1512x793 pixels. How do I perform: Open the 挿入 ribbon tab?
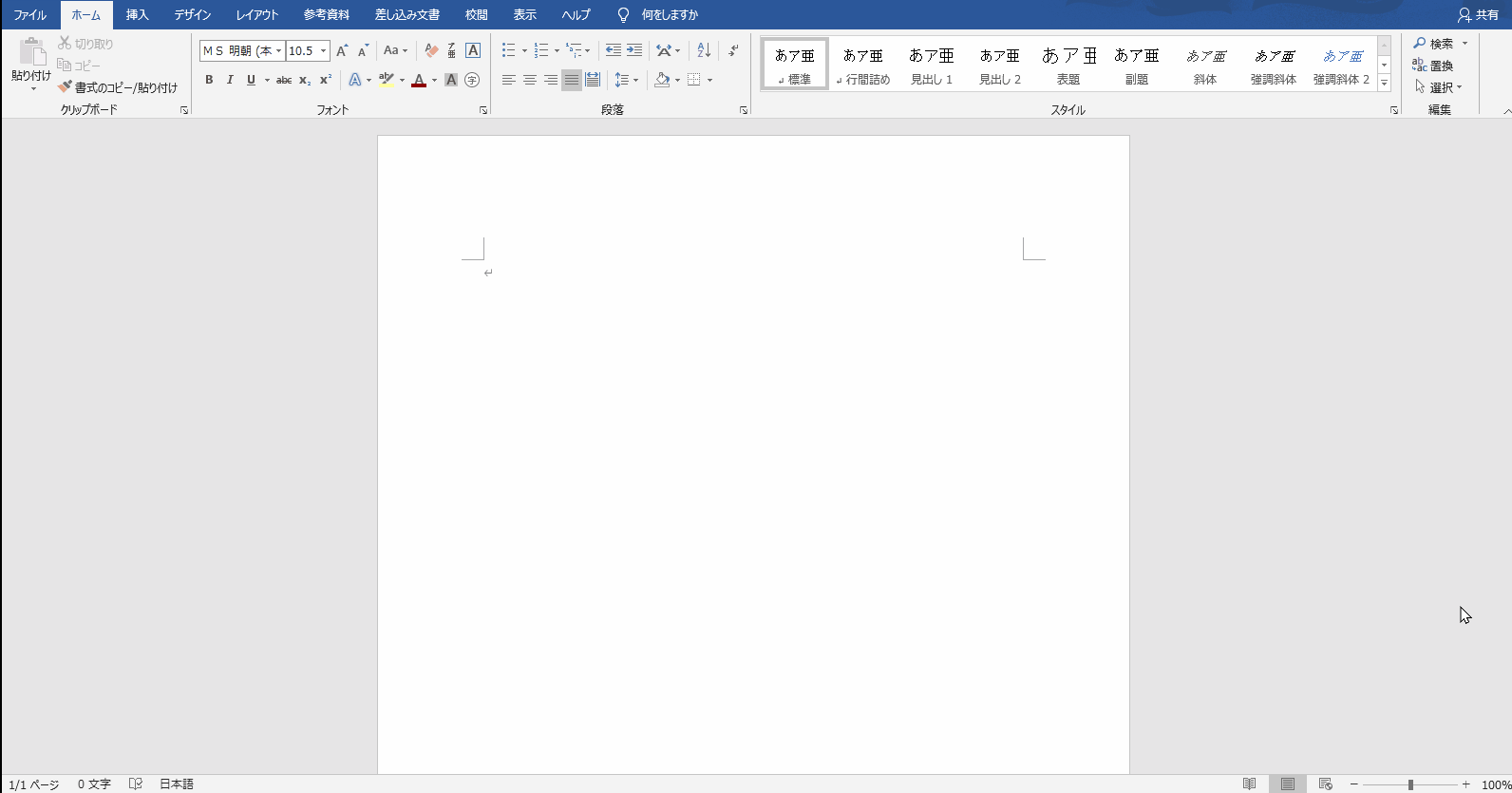[x=138, y=15]
